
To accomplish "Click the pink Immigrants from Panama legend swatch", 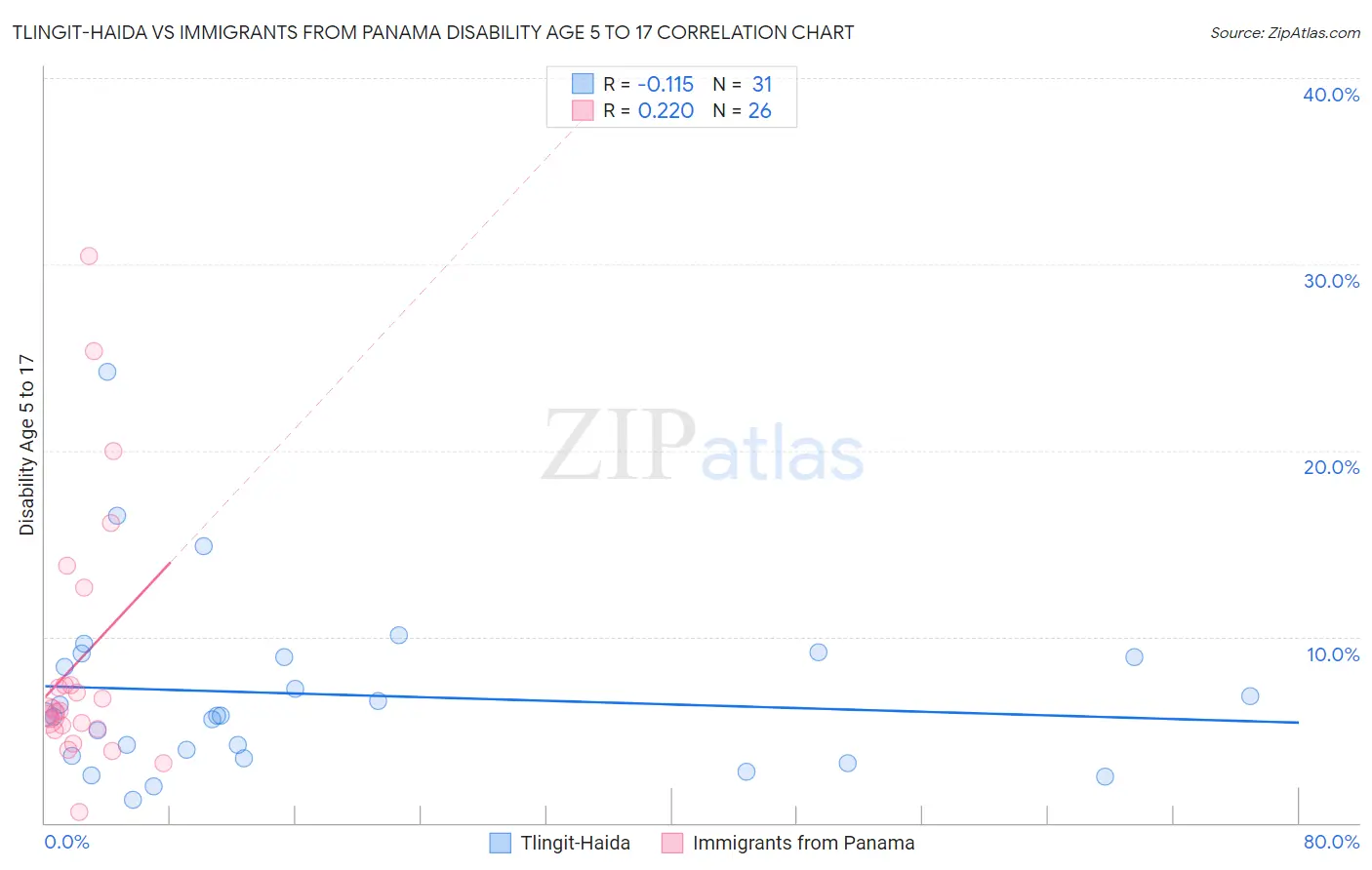I will click(x=672, y=843).
